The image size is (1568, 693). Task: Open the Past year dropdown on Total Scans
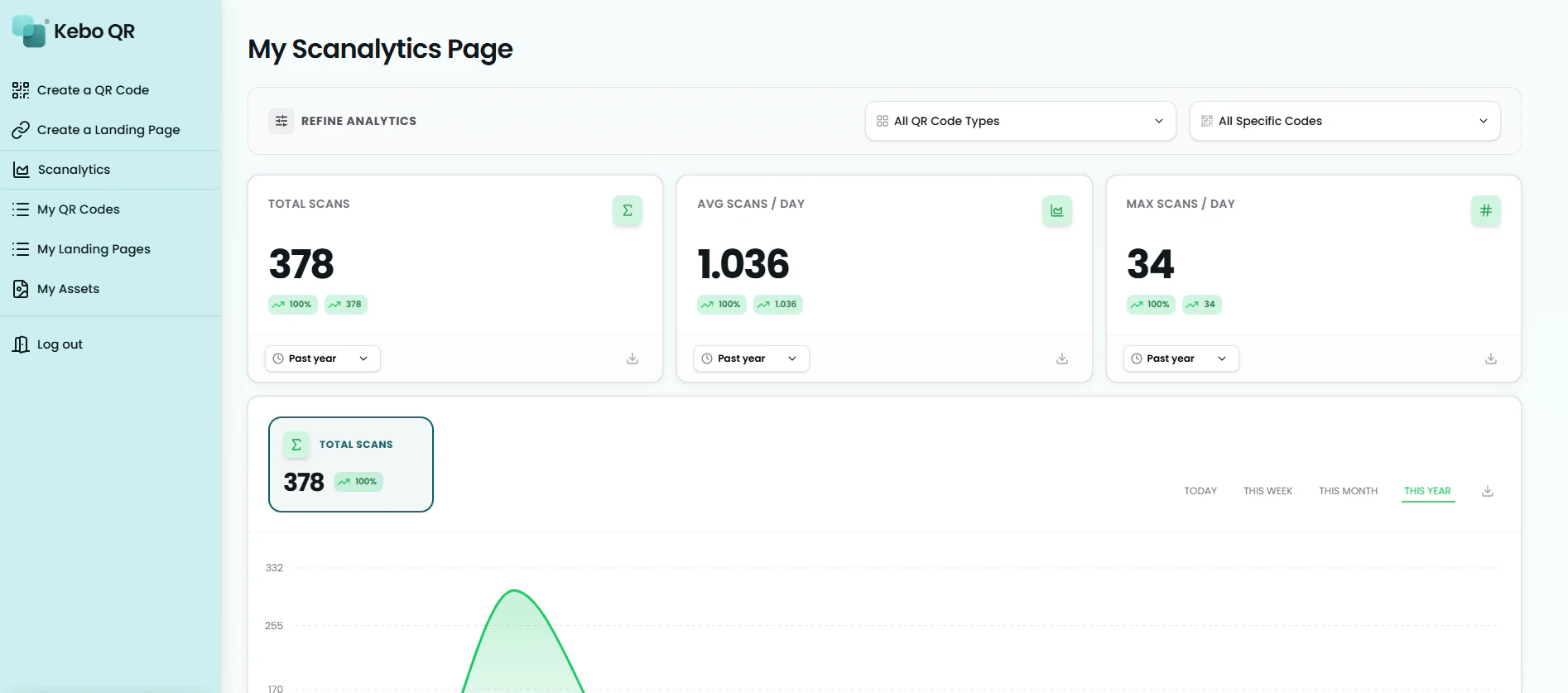(x=323, y=359)
